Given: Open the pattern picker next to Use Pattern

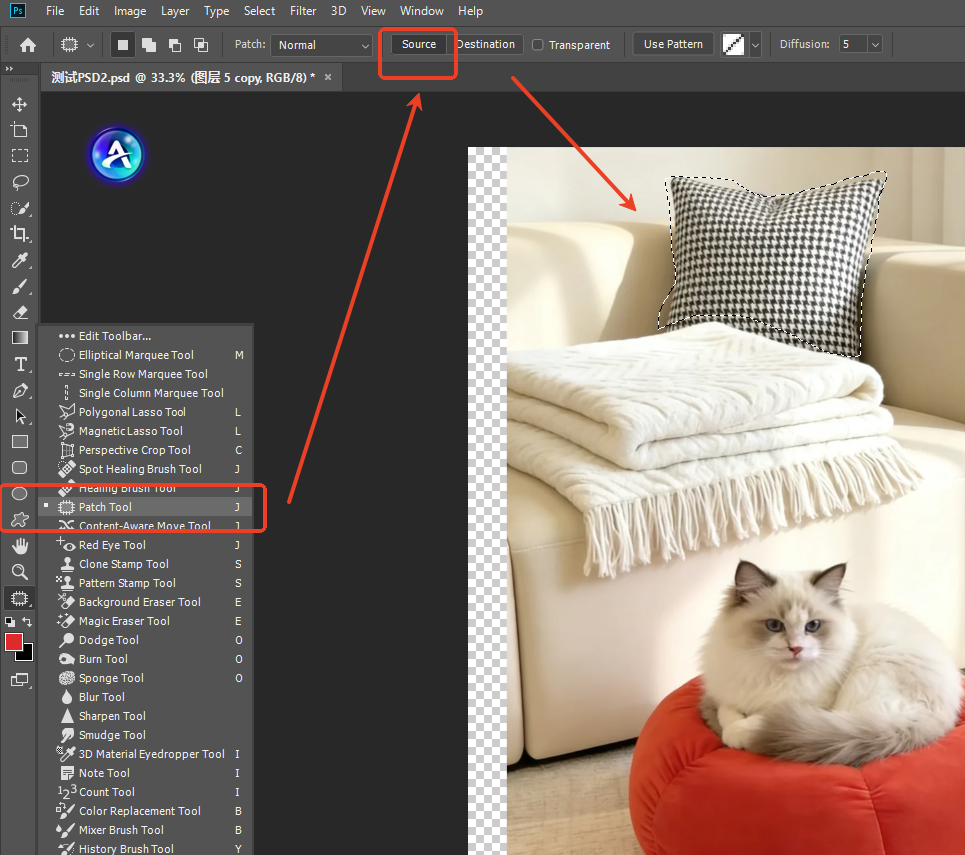Looking at the screenshot, I should [x=742, y=44].
